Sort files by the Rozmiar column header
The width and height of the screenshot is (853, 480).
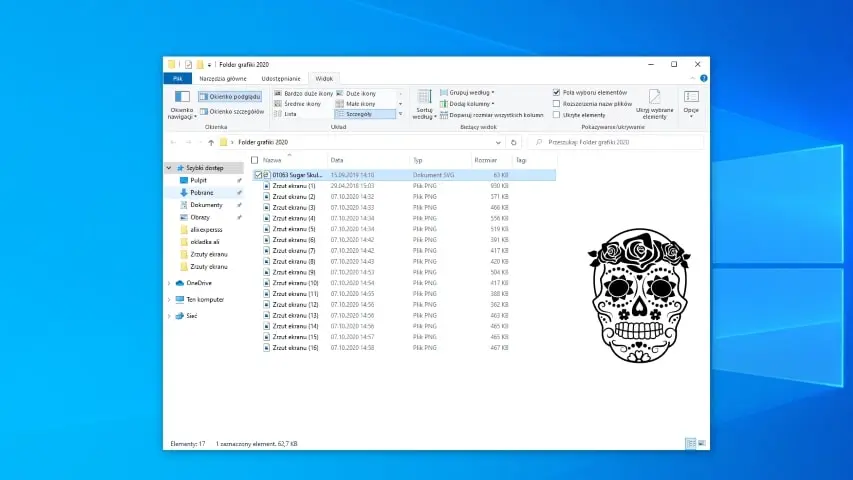487,160
